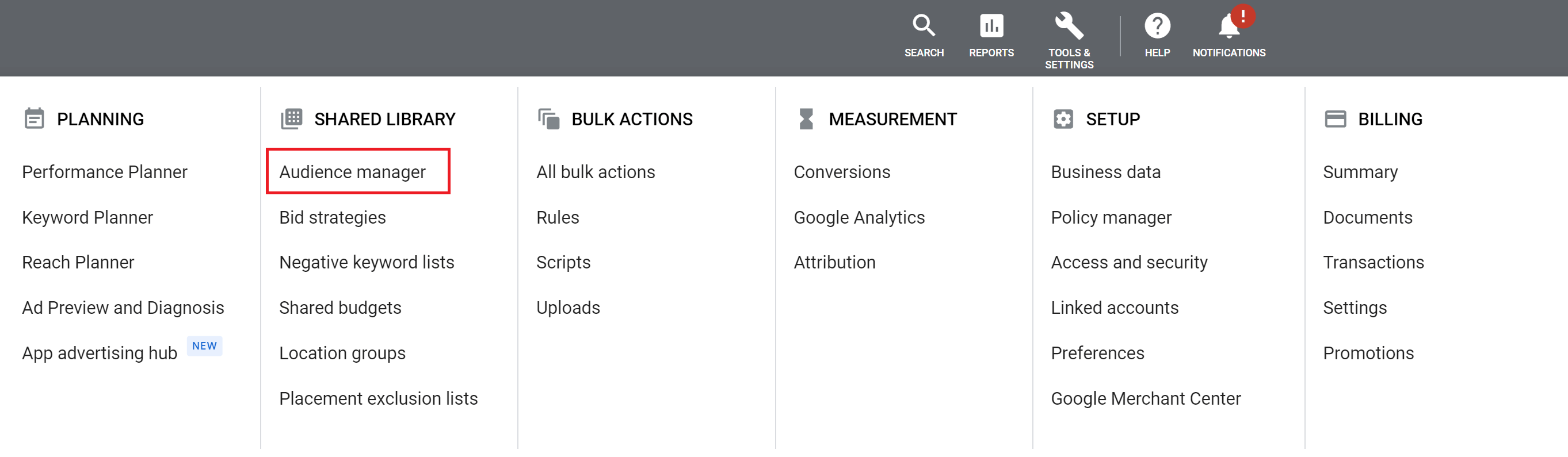Click the Setup gear icon
The image size is (1568, 457).
point(1063,118)
